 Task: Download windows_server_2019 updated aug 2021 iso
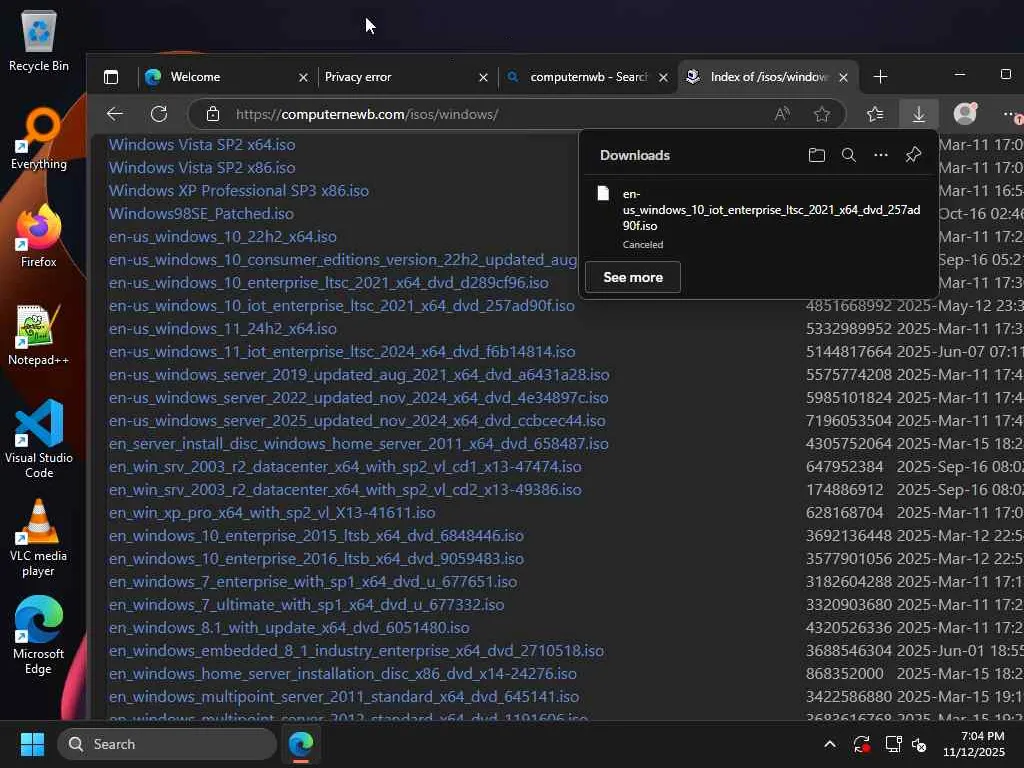[359, 375]
